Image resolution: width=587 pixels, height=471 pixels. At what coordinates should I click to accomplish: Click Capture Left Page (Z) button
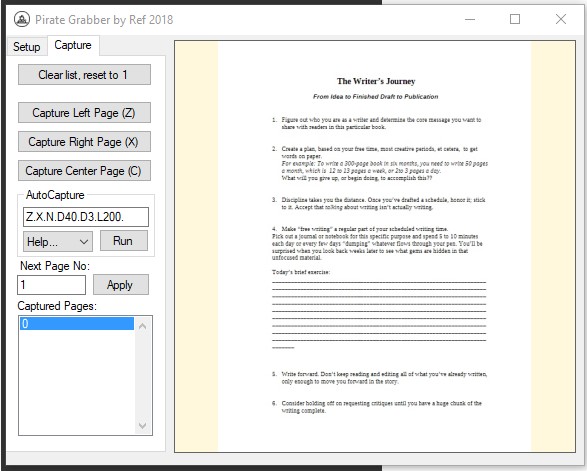point(84,113)
